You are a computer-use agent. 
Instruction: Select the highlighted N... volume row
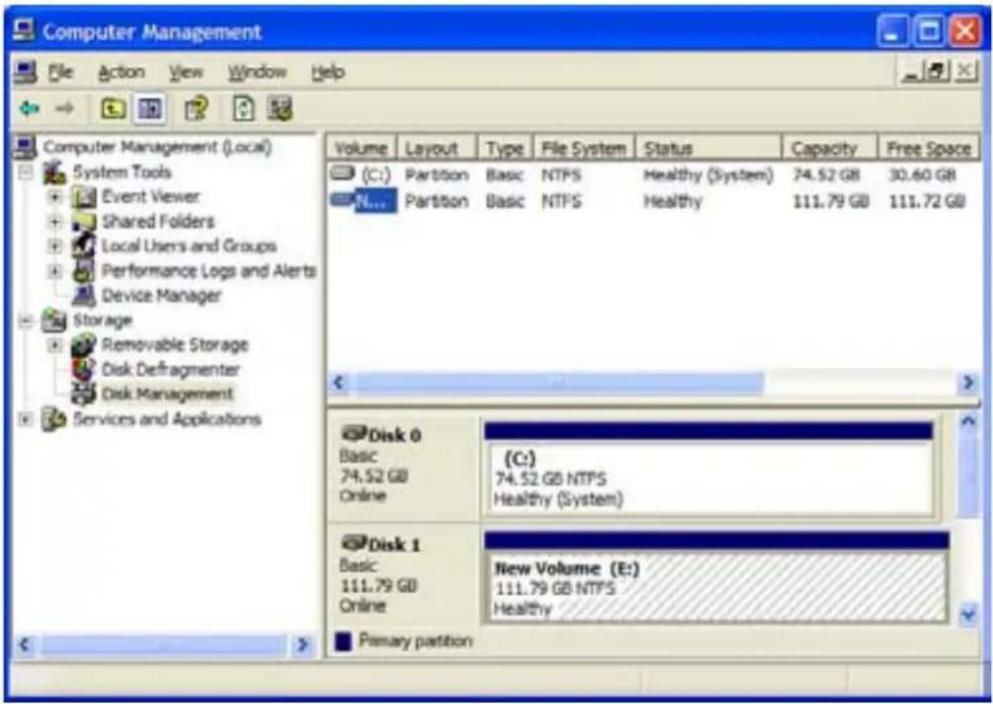pyautogui.click(x=652, y=201)
